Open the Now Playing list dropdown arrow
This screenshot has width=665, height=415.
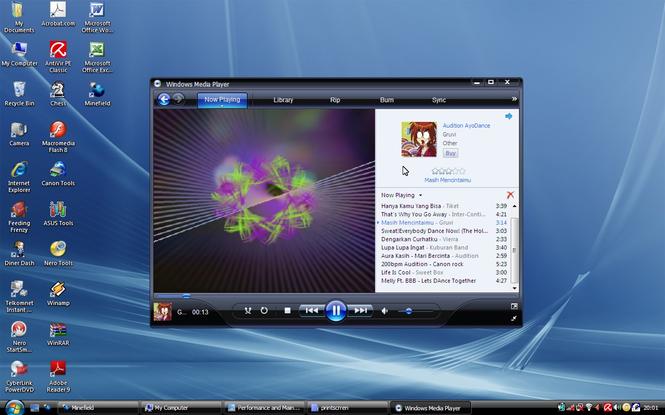(420, 195)
